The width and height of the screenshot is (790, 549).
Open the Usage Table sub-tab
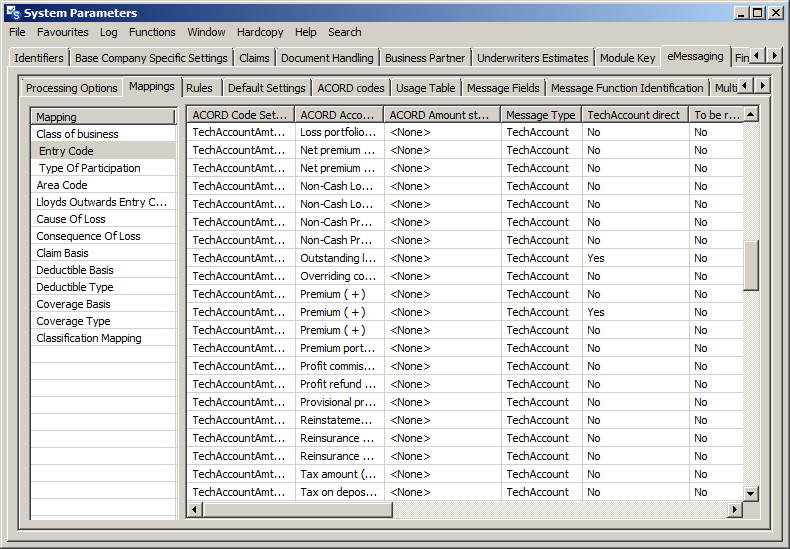click(x=426, y=88)
